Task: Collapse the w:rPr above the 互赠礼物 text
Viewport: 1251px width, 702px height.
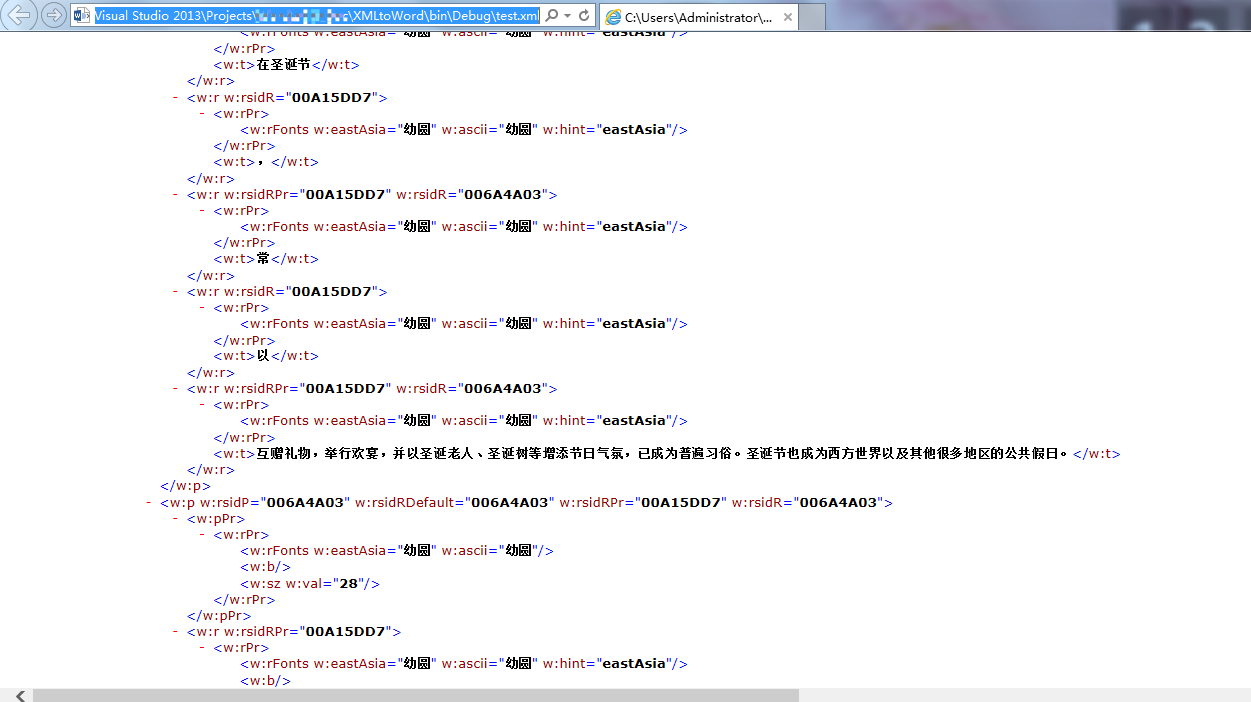Action: [x=202, y=404]
